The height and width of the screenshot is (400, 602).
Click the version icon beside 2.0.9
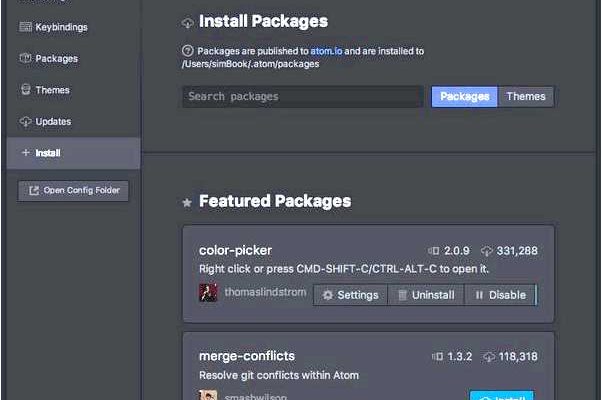pyautogui.click(x=434, y=251)
